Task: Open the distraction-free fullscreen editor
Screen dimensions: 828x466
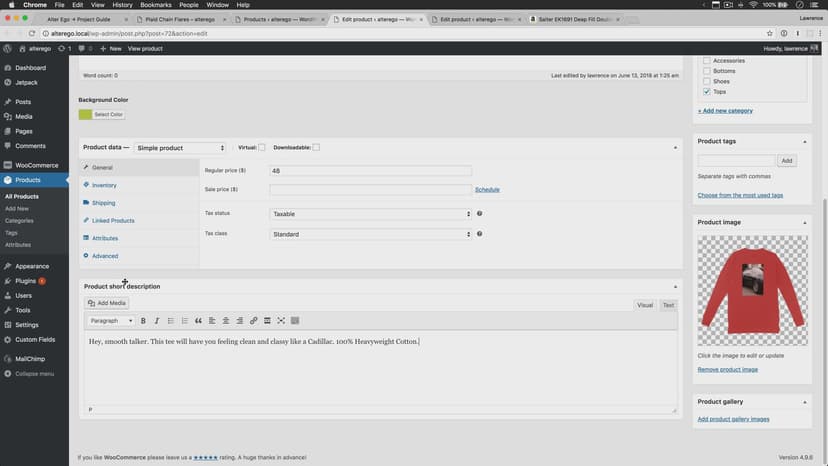Action: [281, 321]
